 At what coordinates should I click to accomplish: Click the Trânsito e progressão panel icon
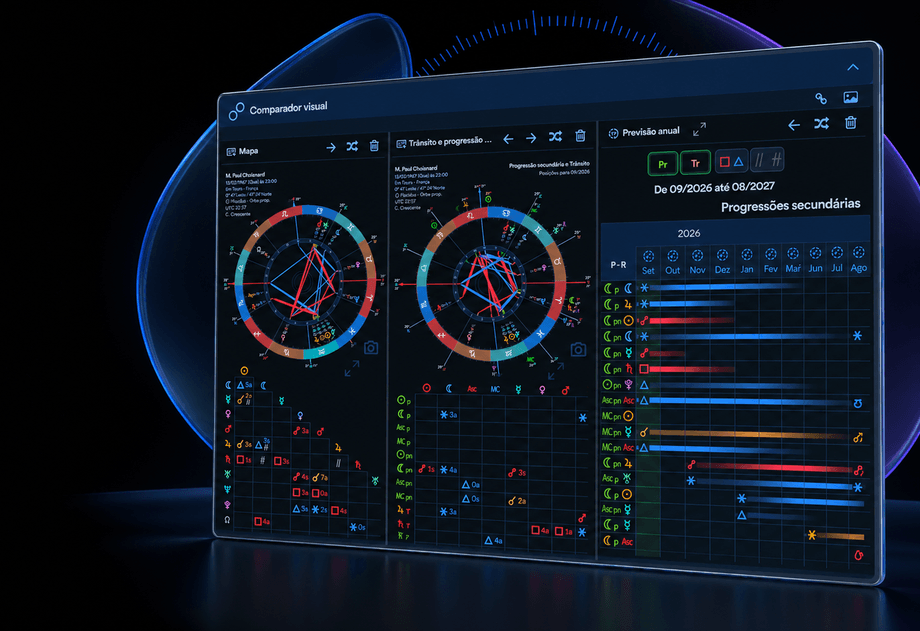[x=401, y=144]
